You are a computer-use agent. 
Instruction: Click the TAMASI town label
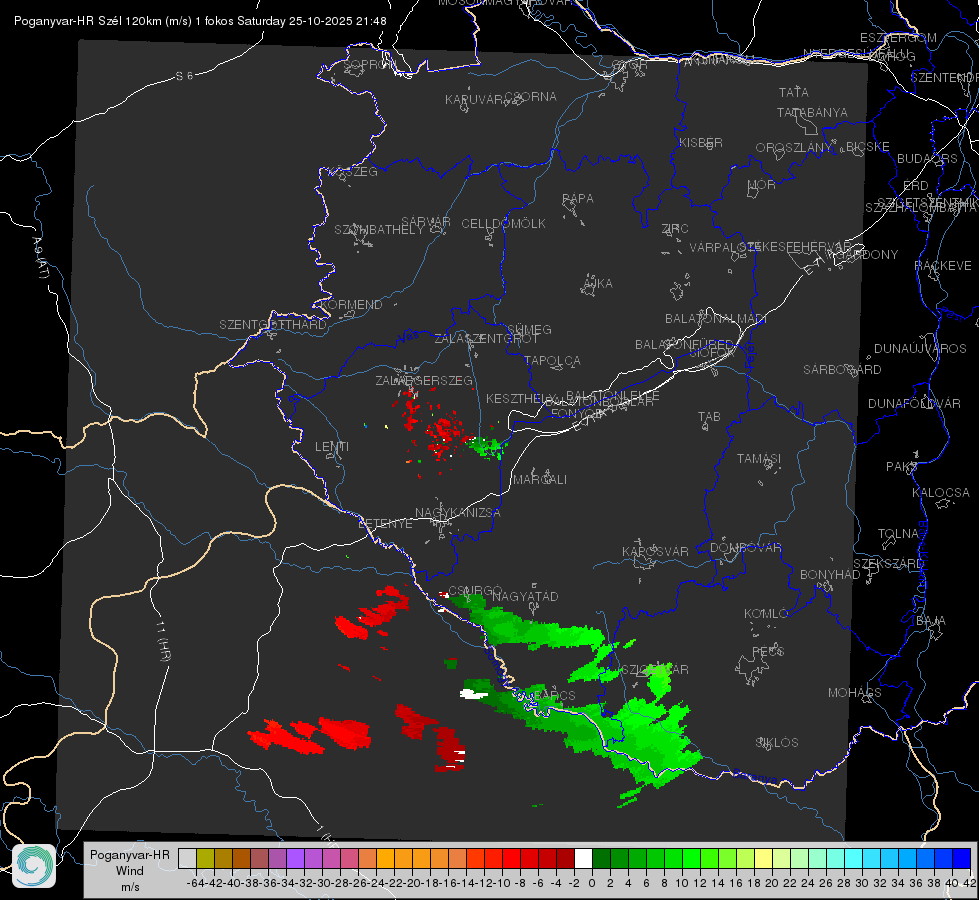(x=759, y=458)
